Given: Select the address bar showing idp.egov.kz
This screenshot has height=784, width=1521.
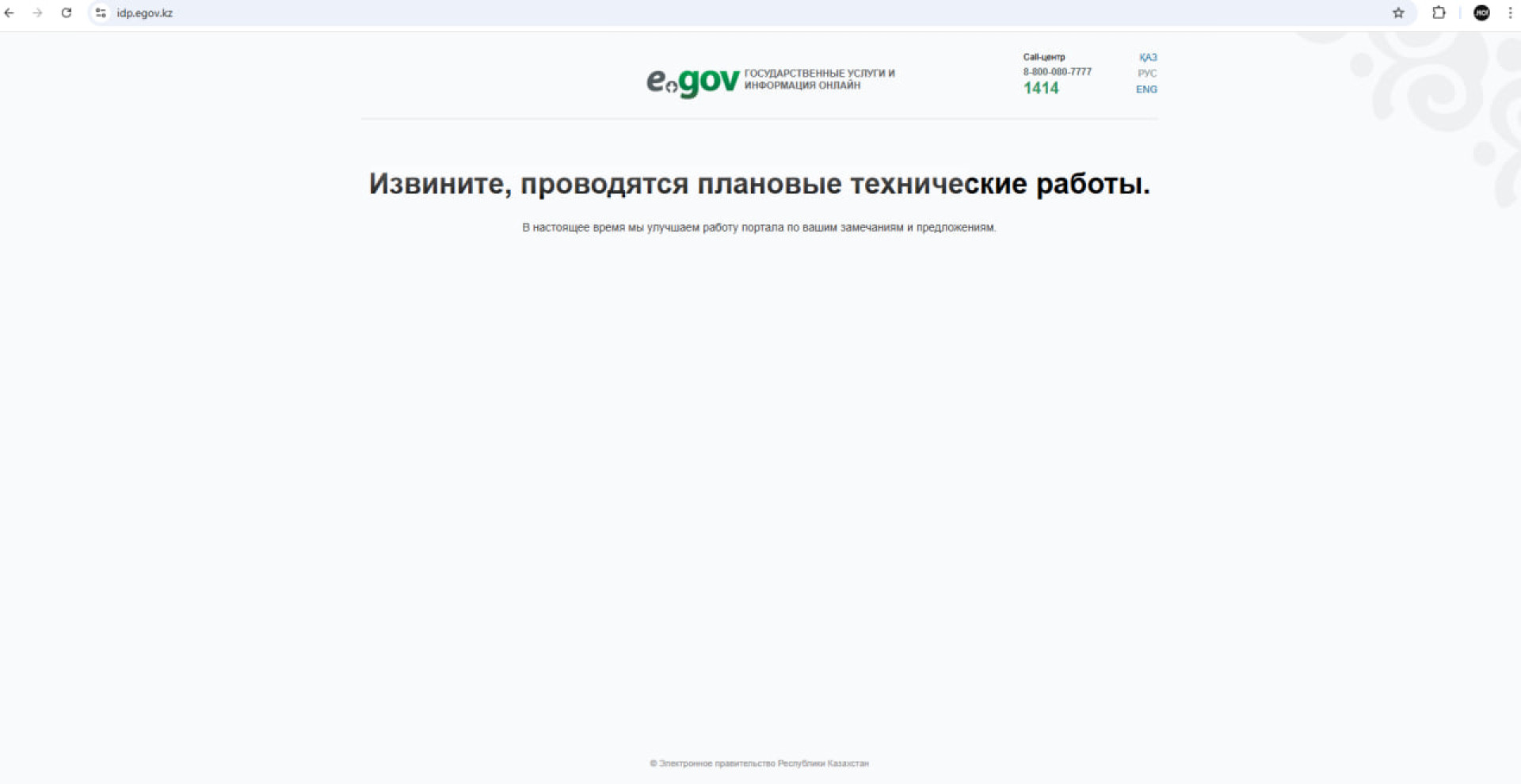Looking at the screenshot, I should (x=143, y=13).
